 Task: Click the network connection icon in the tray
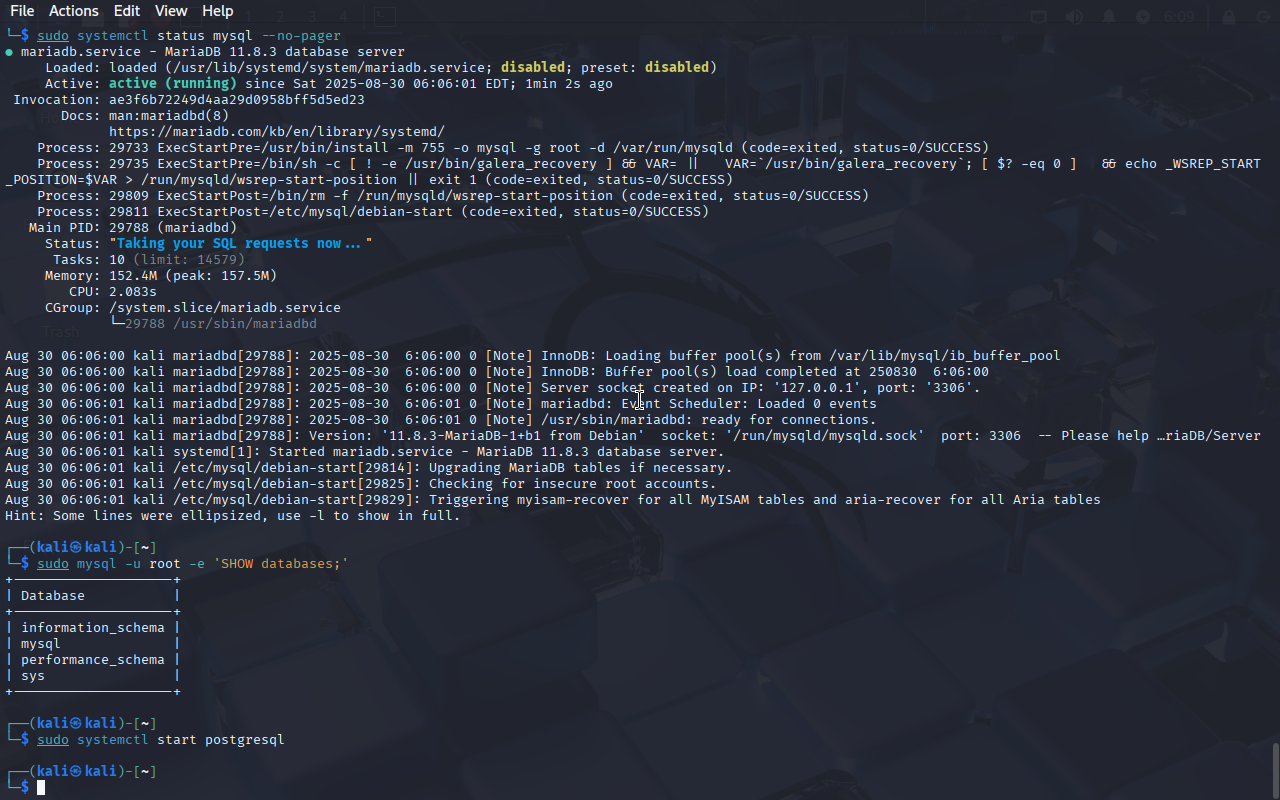(1039, 17)
